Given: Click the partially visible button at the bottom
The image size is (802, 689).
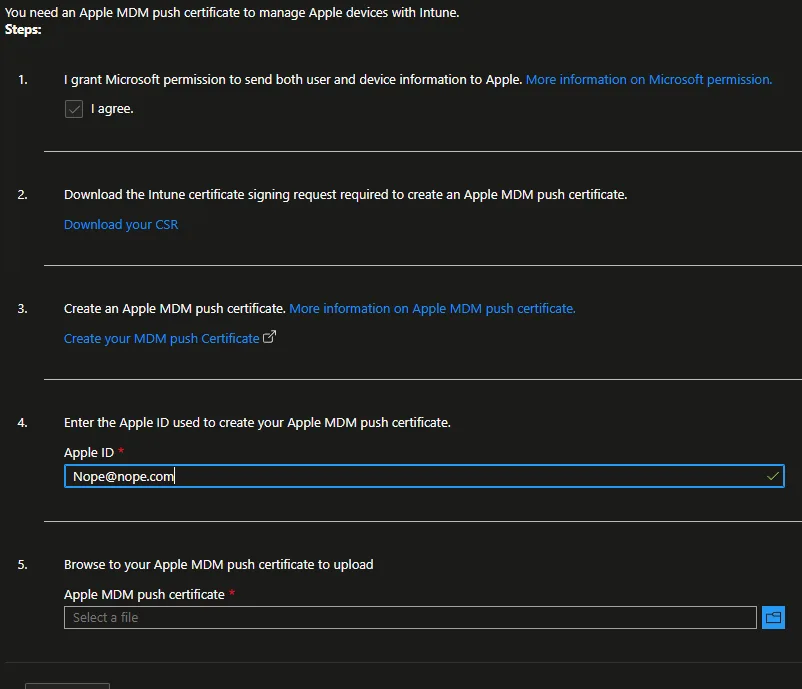Looking at the screenshot, I should point(67,685).
